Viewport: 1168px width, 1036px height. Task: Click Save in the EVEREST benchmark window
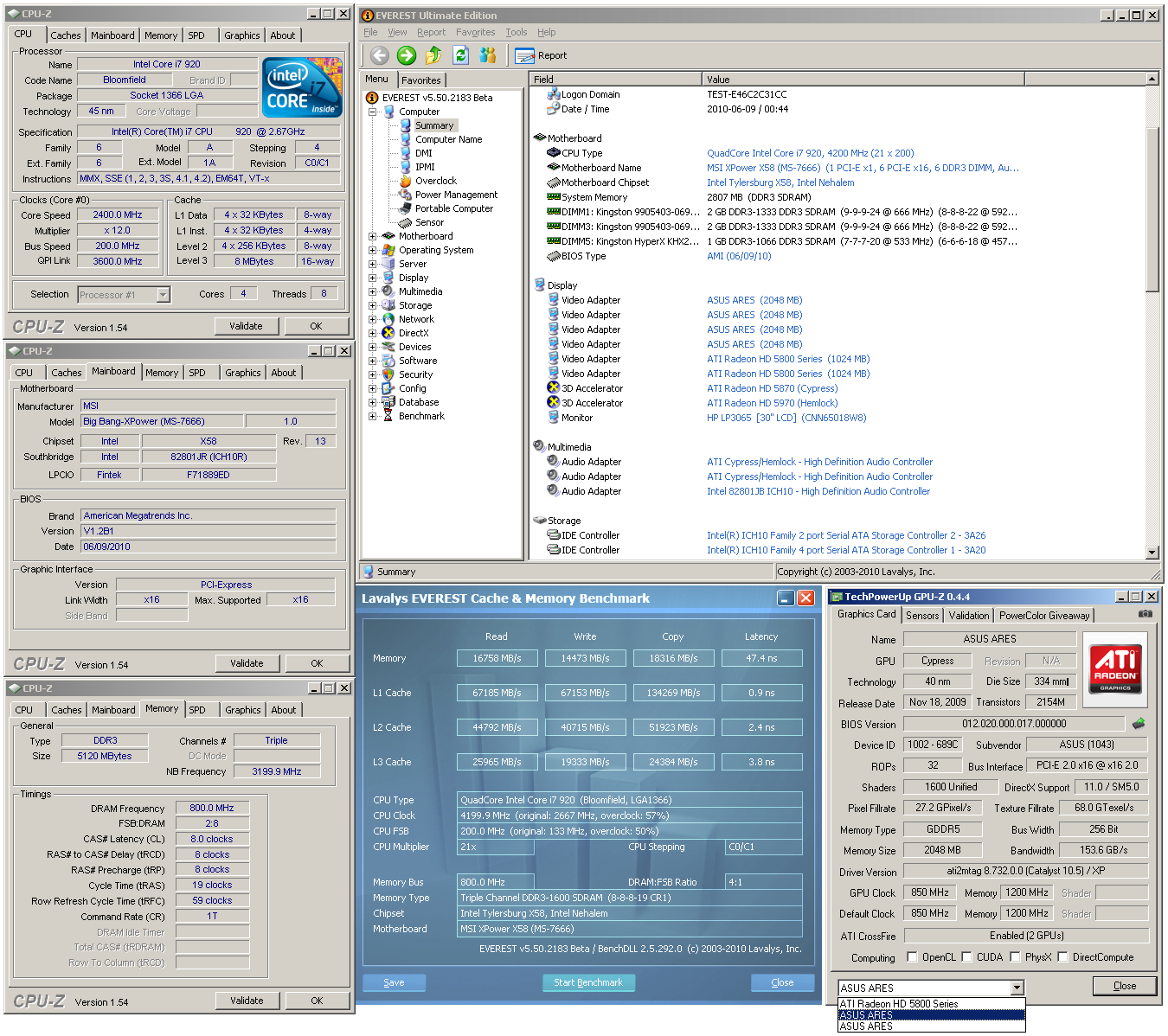pos(394,982)
